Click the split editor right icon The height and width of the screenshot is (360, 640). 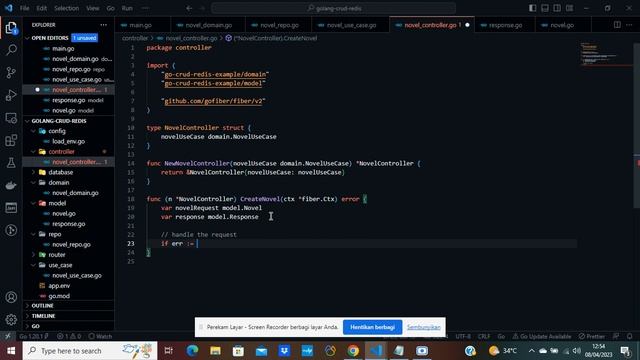617,25
